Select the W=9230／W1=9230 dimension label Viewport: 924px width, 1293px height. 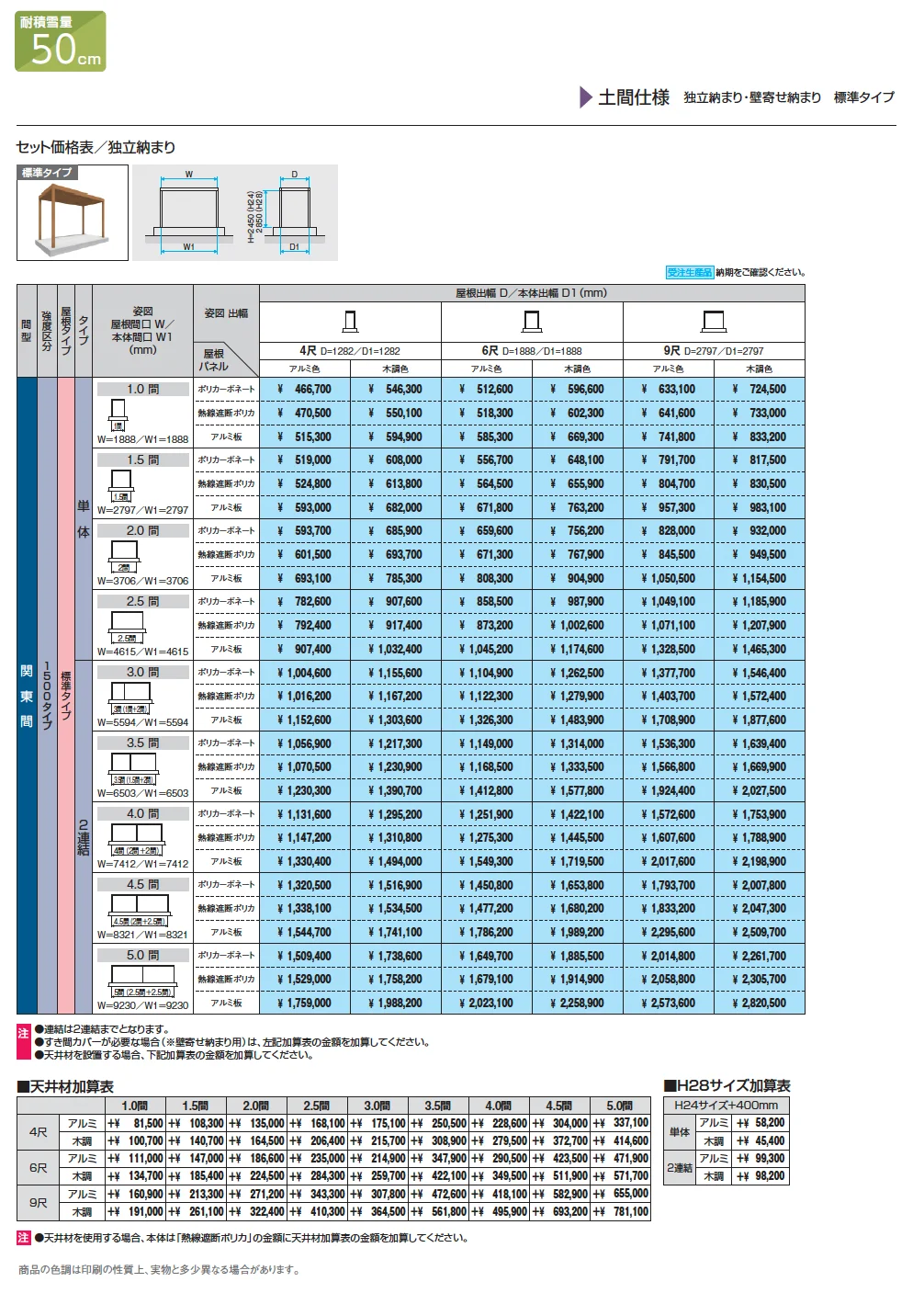[x=142, y=1005]
